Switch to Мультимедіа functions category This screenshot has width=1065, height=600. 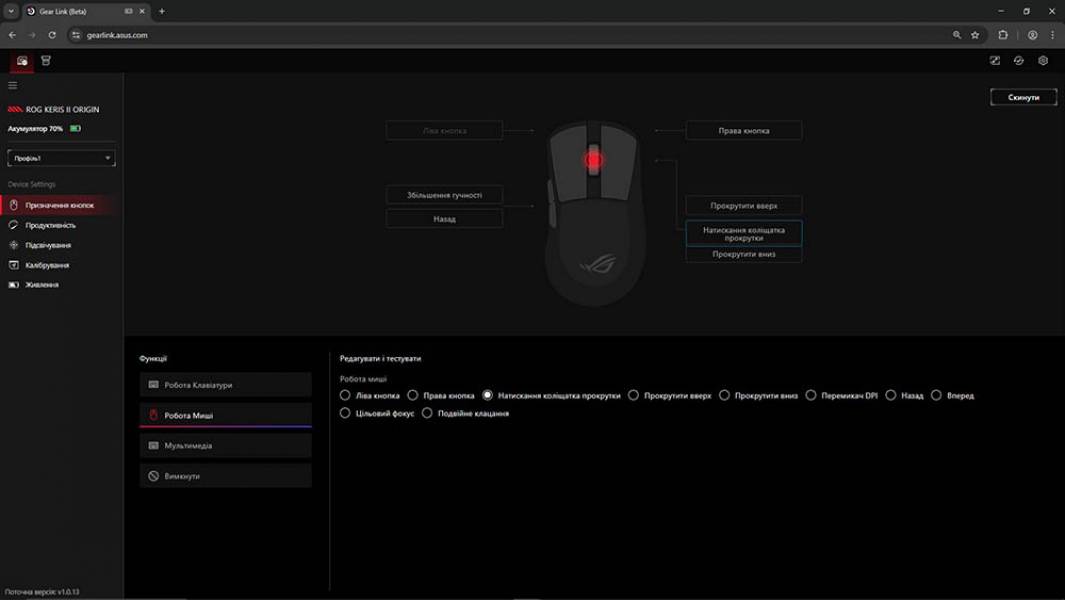(x=224, y=446)
